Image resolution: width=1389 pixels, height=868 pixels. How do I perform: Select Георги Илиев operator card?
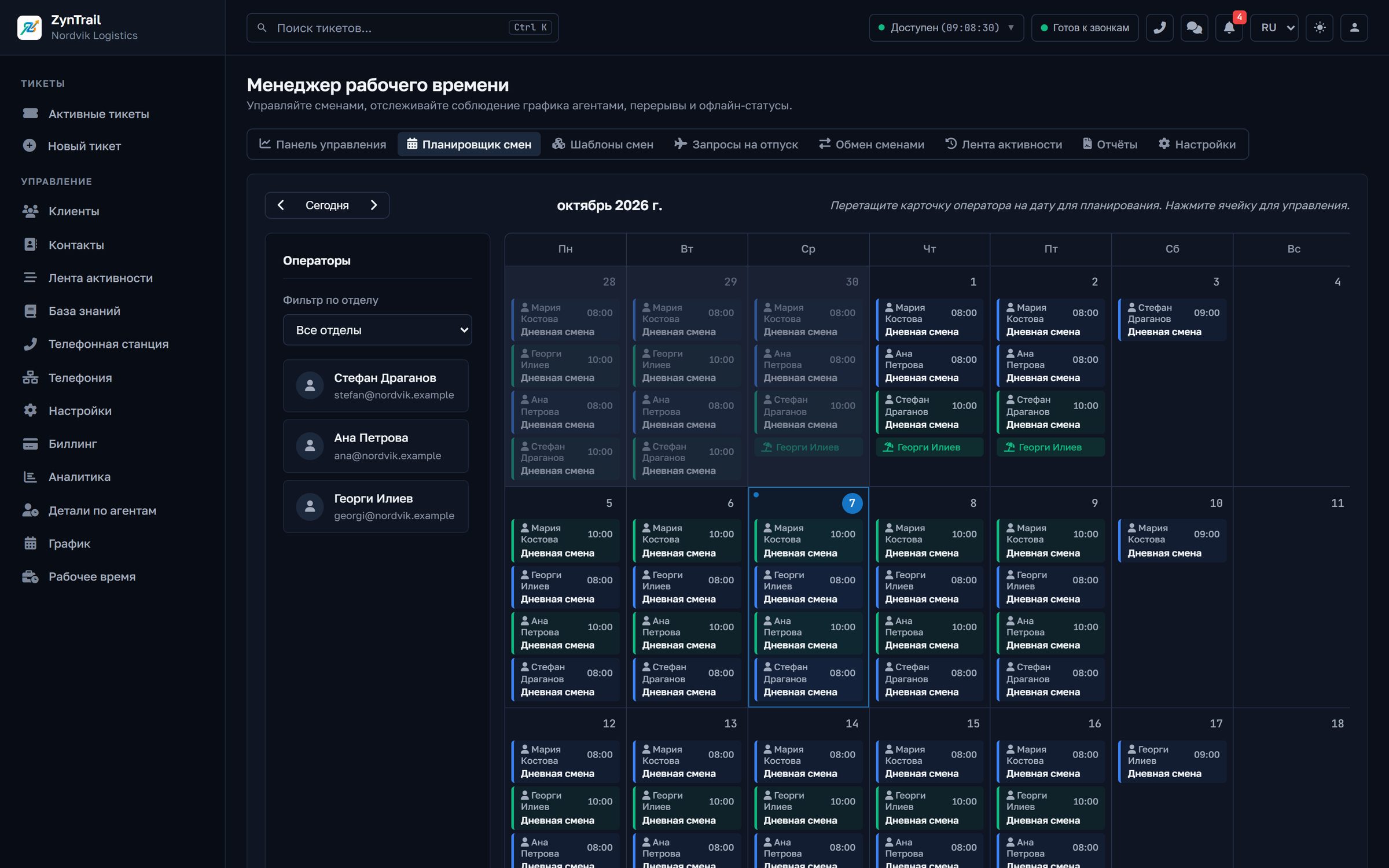(376, 506)
